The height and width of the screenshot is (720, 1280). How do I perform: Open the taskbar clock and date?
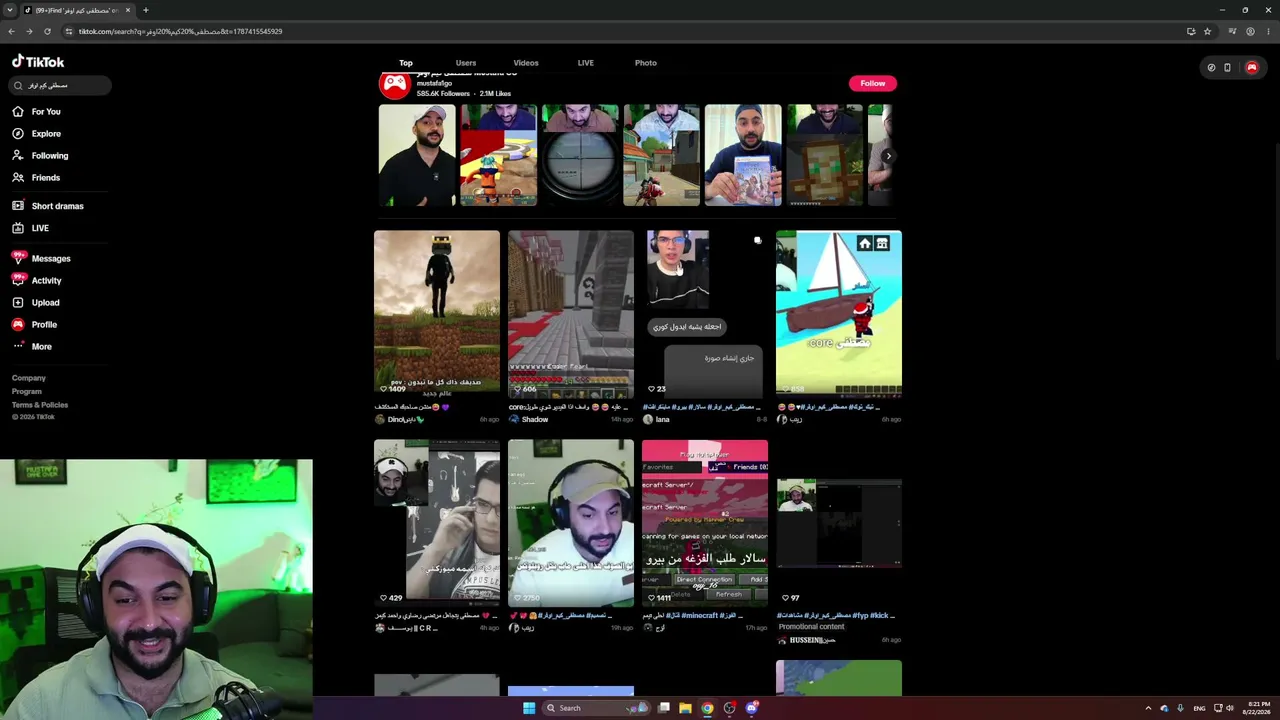tap(1257, 708)
